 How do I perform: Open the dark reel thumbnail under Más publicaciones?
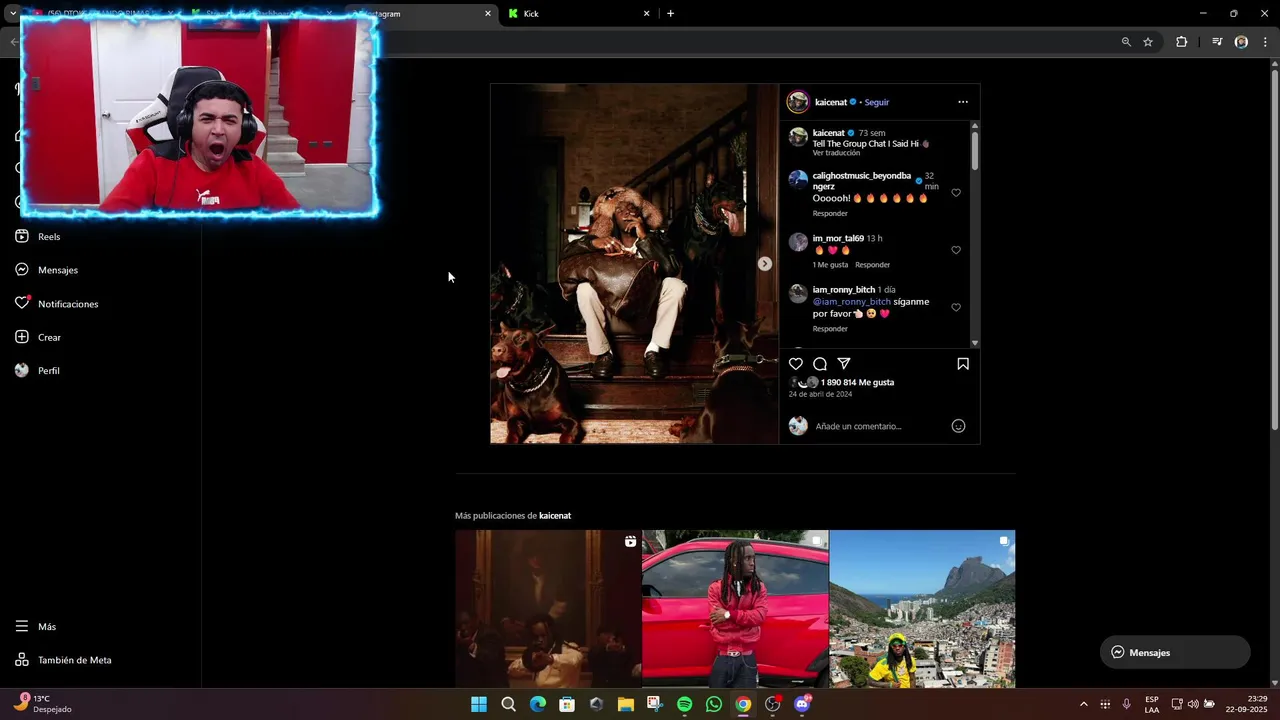pos(548,609)
